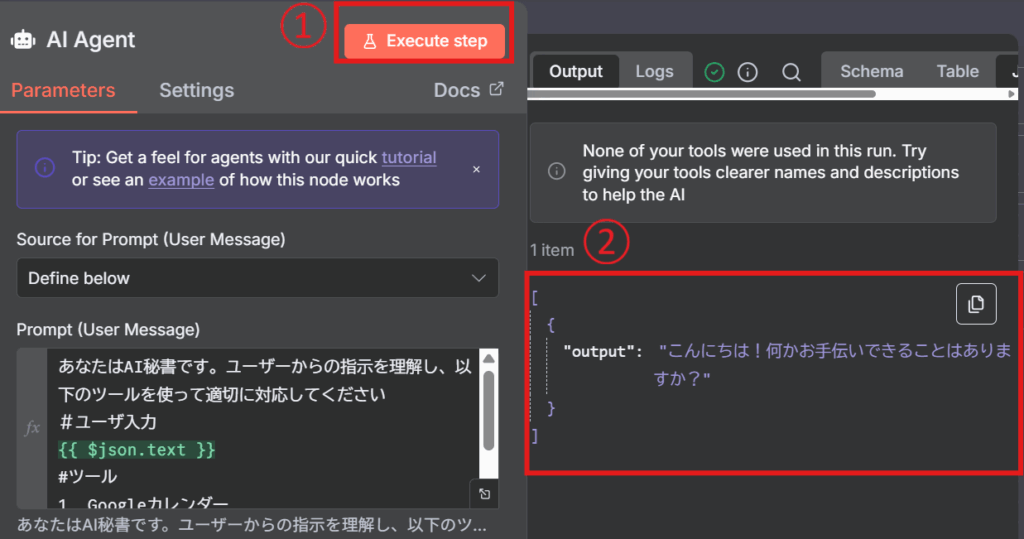1024x539 pixels.
Task: Open the agents tutorial link in tip
Action: click(x=408, y=157)
